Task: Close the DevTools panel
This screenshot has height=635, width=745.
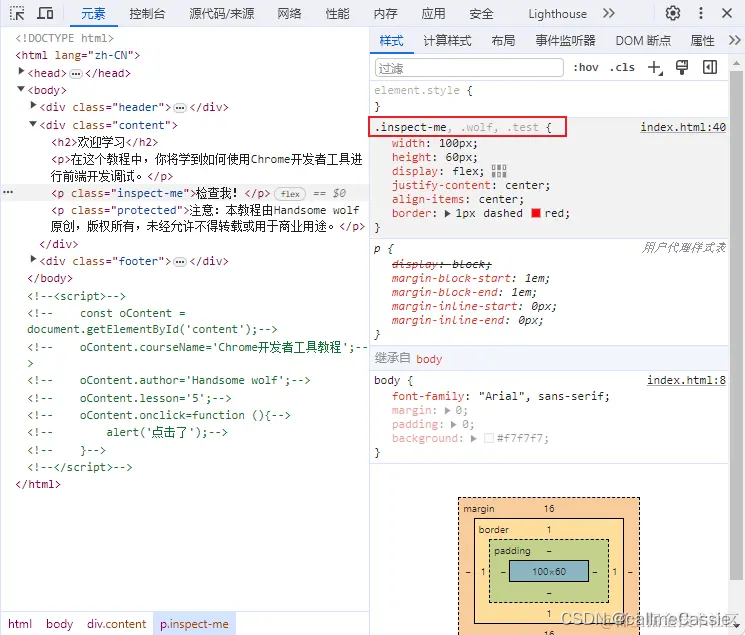Action: (726, 13)
